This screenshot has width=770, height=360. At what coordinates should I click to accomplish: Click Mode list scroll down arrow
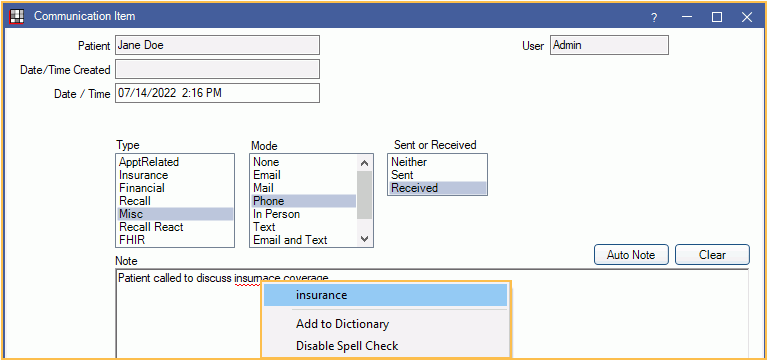(364, 239)
